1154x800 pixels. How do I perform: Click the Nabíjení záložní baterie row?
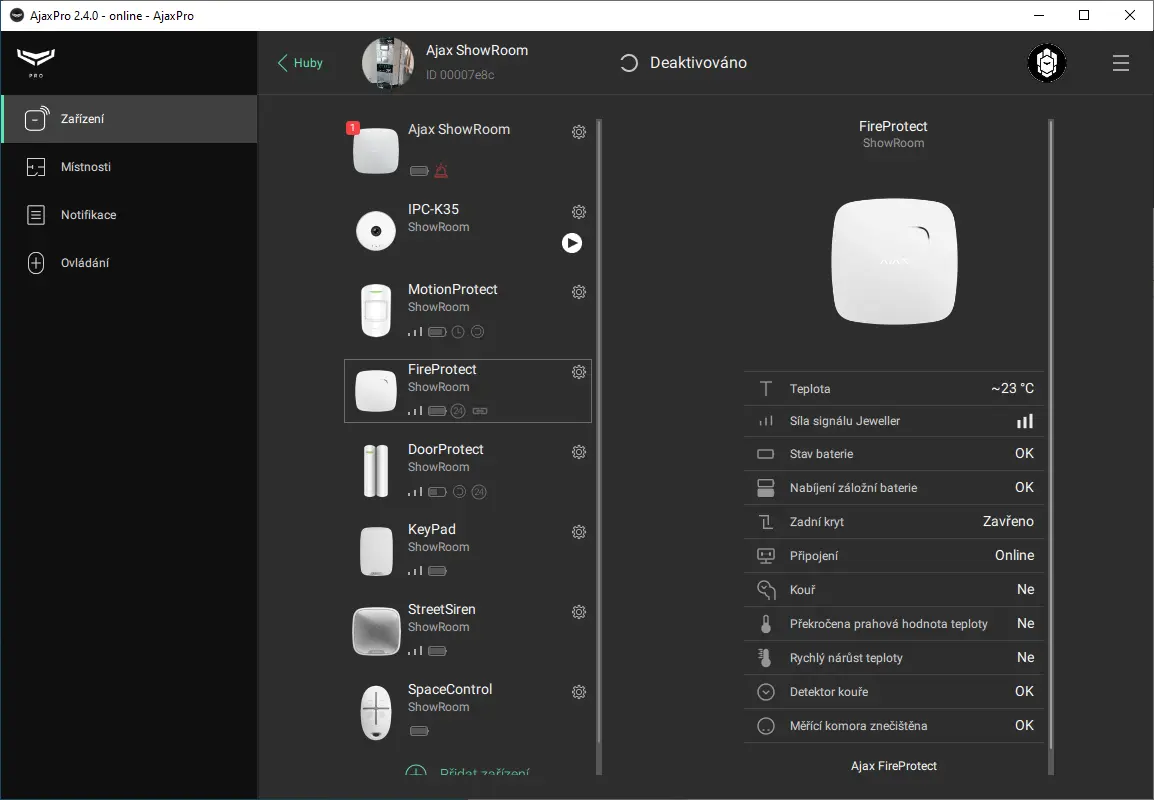point(894,488)
